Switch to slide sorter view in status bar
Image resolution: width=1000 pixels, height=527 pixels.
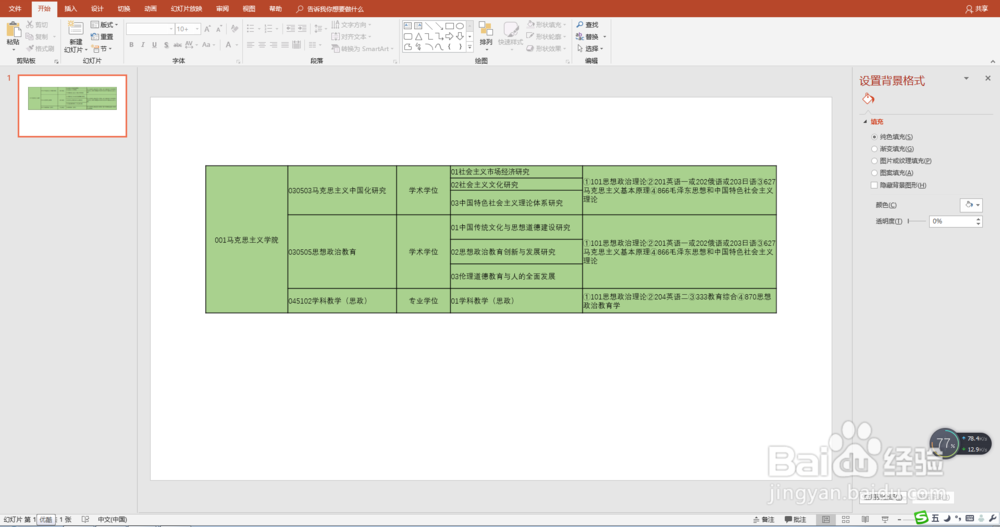pyautogui.click(x=846, y=520)
